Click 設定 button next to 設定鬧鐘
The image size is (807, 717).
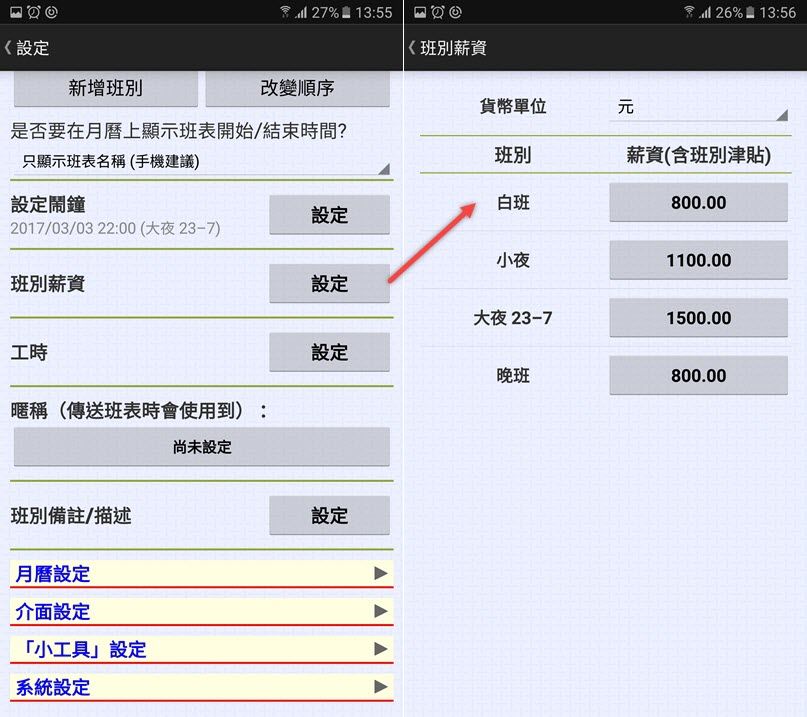point(329,215)
